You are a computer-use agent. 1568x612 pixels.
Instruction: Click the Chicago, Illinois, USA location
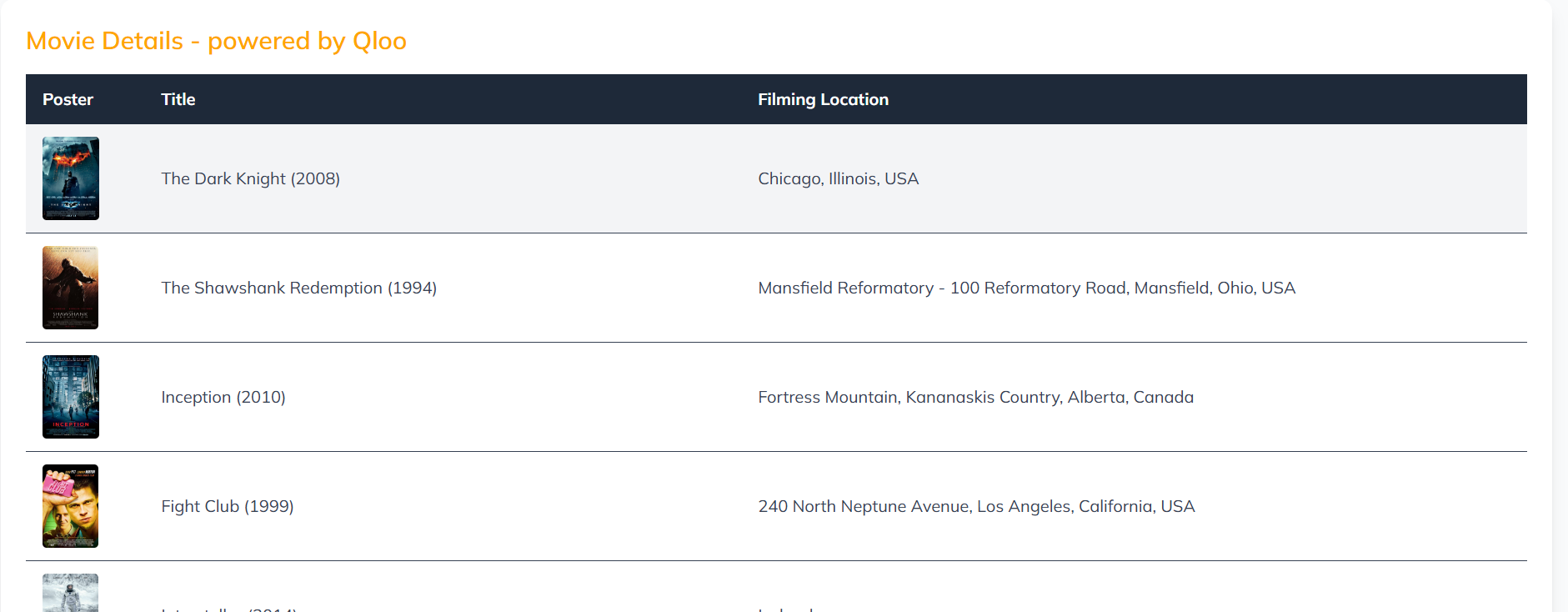(x=838, y=178)
